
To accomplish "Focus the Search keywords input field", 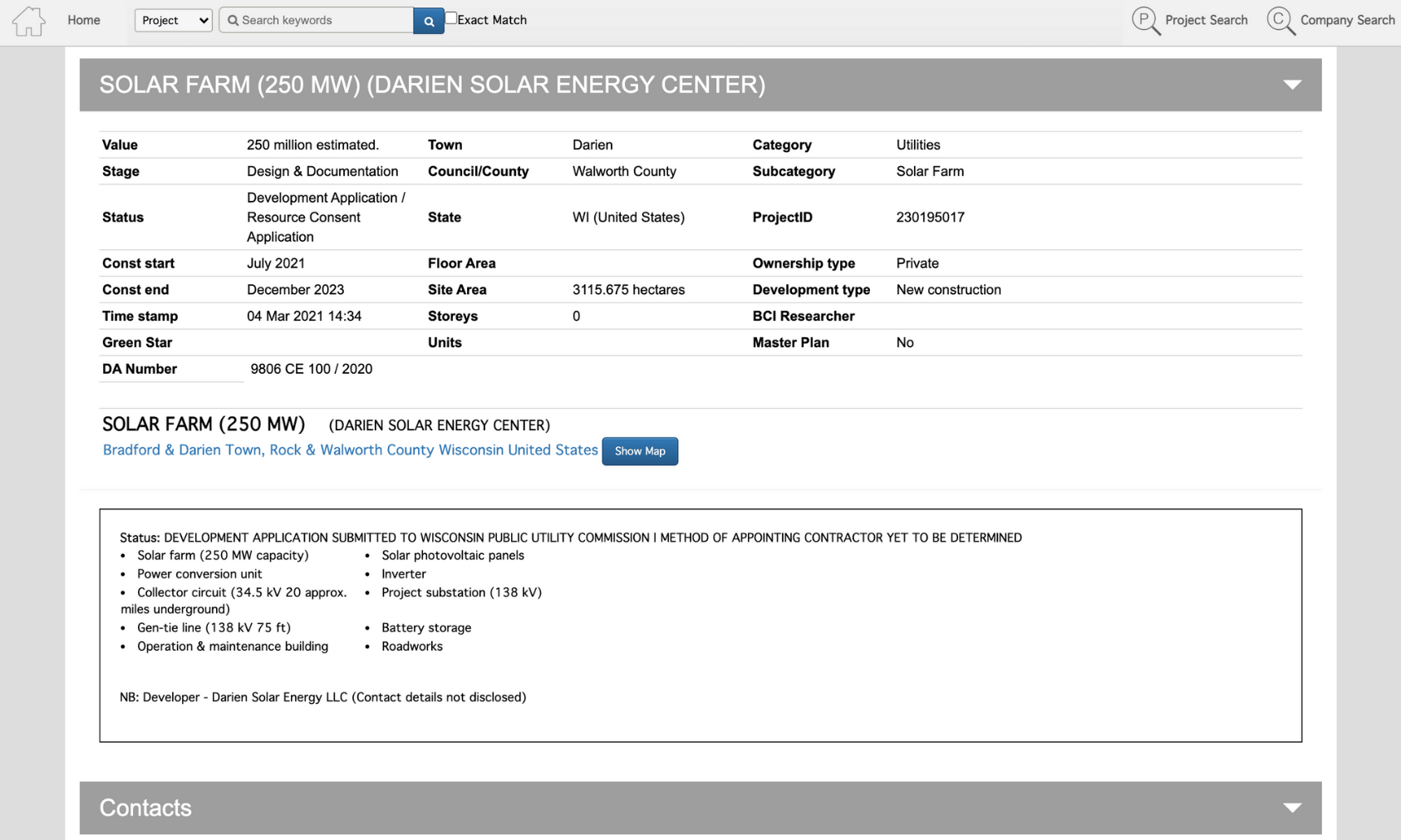I will (317, 20).
